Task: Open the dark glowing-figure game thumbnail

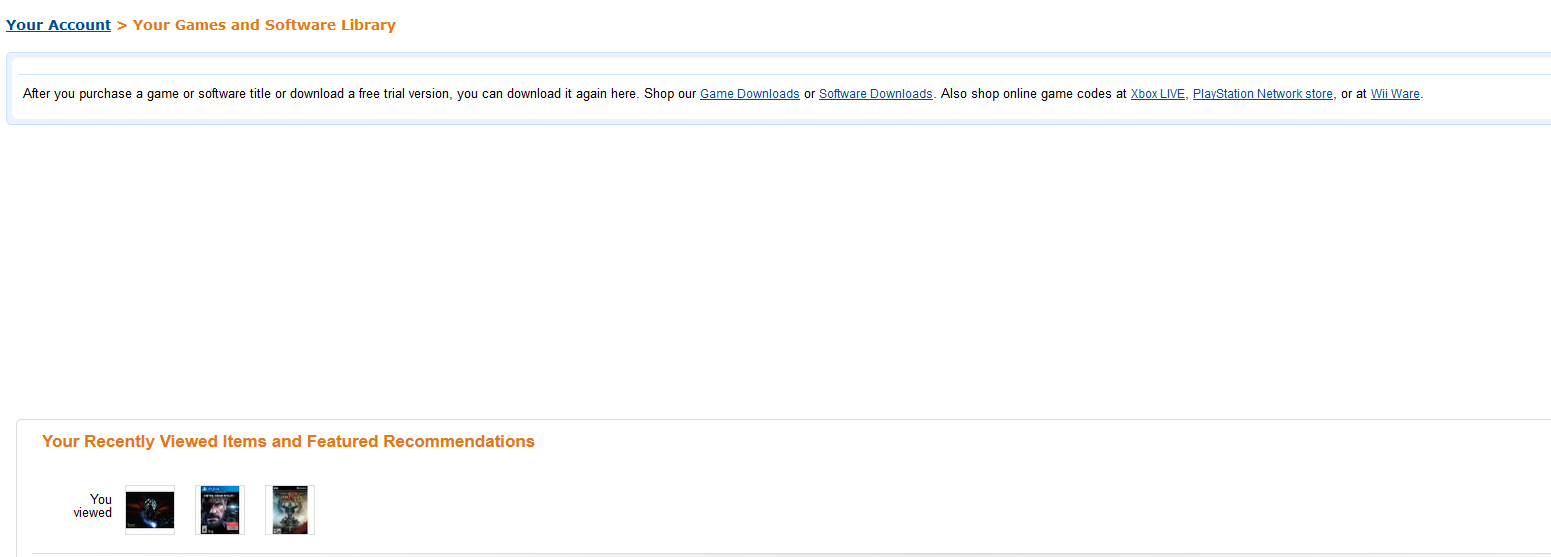Action: pos(150,510)
